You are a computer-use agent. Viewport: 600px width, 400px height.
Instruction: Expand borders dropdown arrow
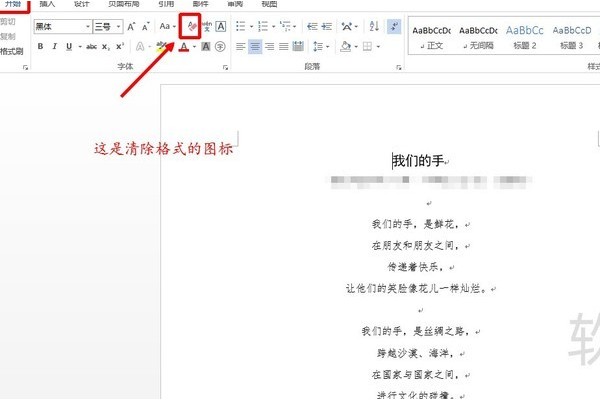pyautogui.click(x=378, y=47)
